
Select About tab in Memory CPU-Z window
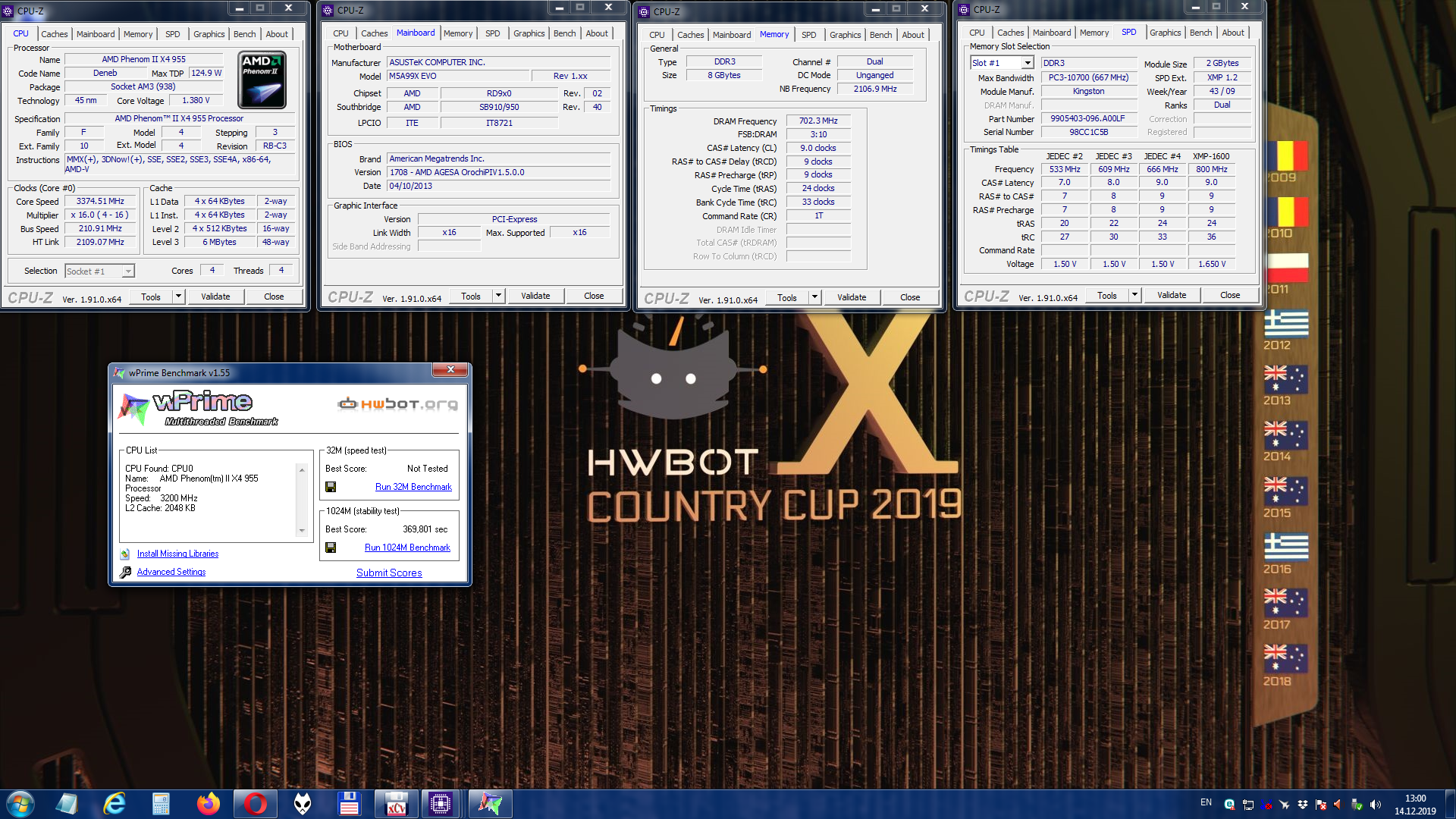point(912,35)
